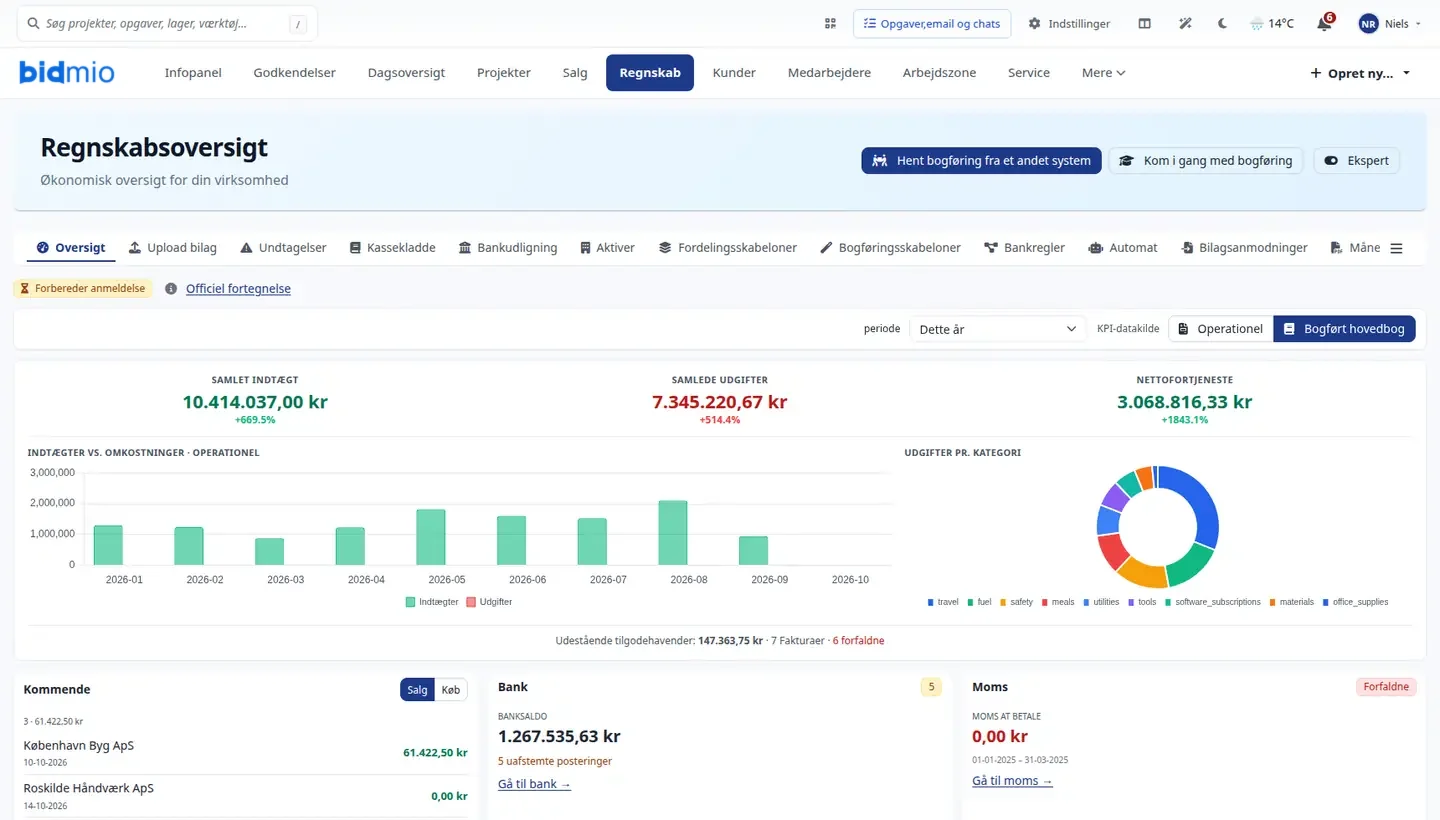Image resolution: width=1440 pixels, height=820 pixels.
Task: Click the Indtægter legend swatch
Action: (410, 602)
